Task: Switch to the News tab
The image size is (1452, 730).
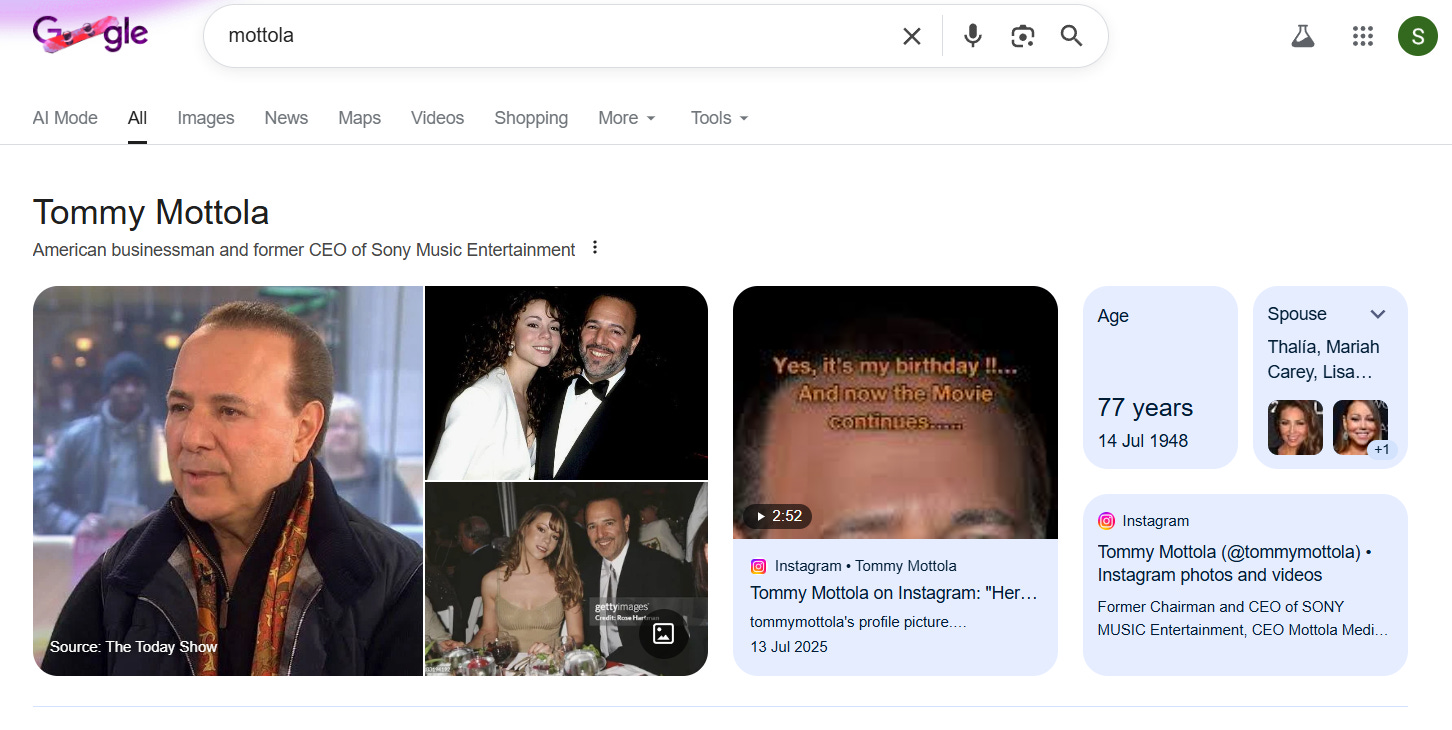Action: (286, 118)
